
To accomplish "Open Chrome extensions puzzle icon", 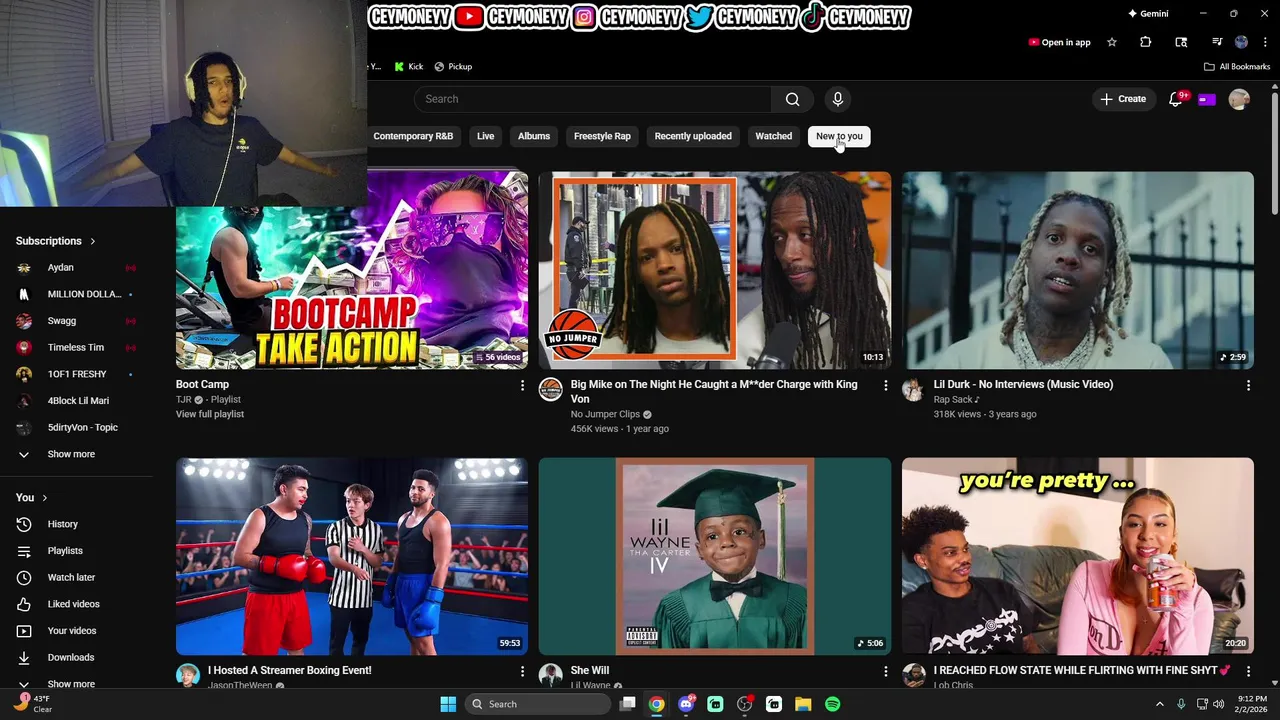I will point(1146,42).
